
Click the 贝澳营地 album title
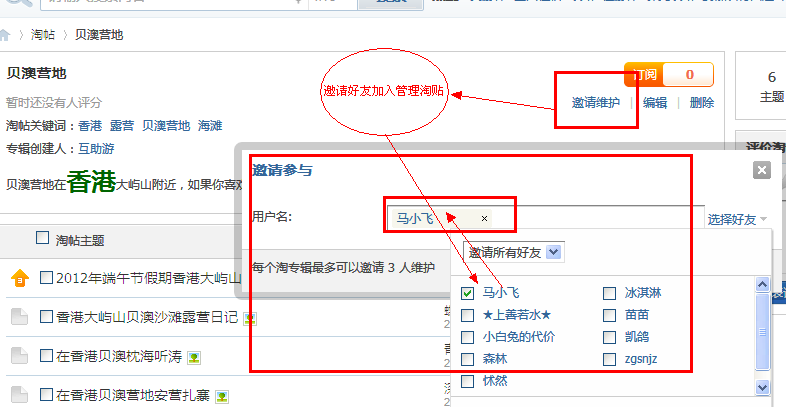click(x=37, y=74)
